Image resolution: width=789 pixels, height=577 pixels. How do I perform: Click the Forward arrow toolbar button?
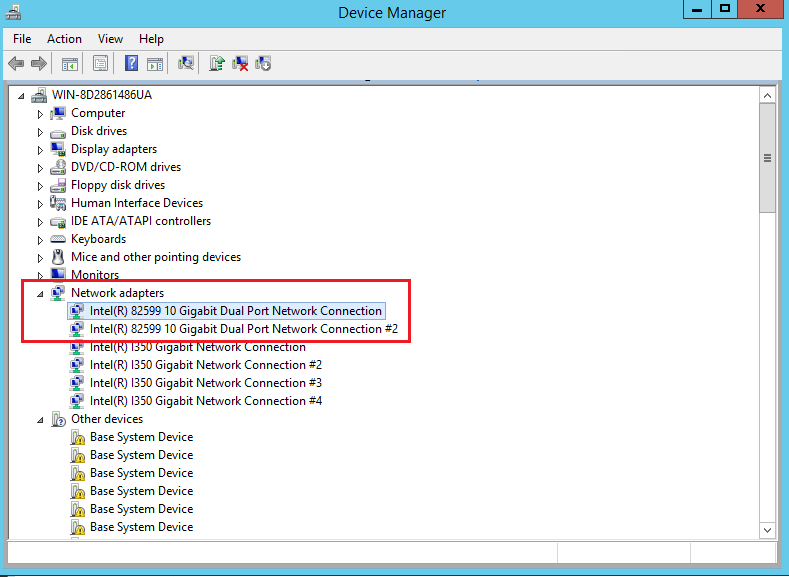(x=39, y=64)
